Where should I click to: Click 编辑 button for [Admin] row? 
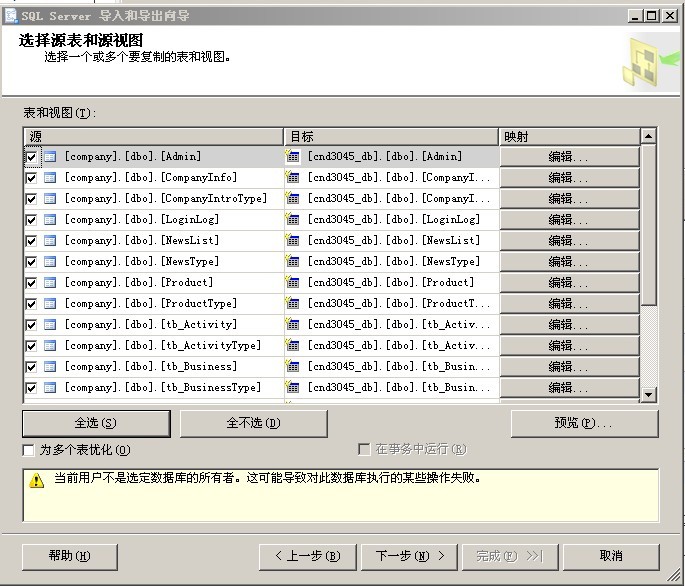[x=570, y=156]
